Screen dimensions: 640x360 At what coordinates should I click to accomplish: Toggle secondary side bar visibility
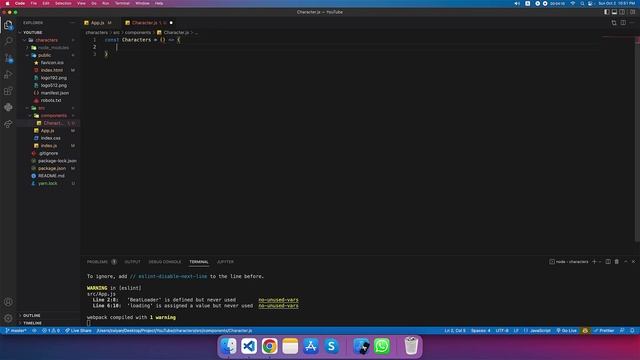click(622, 12)
